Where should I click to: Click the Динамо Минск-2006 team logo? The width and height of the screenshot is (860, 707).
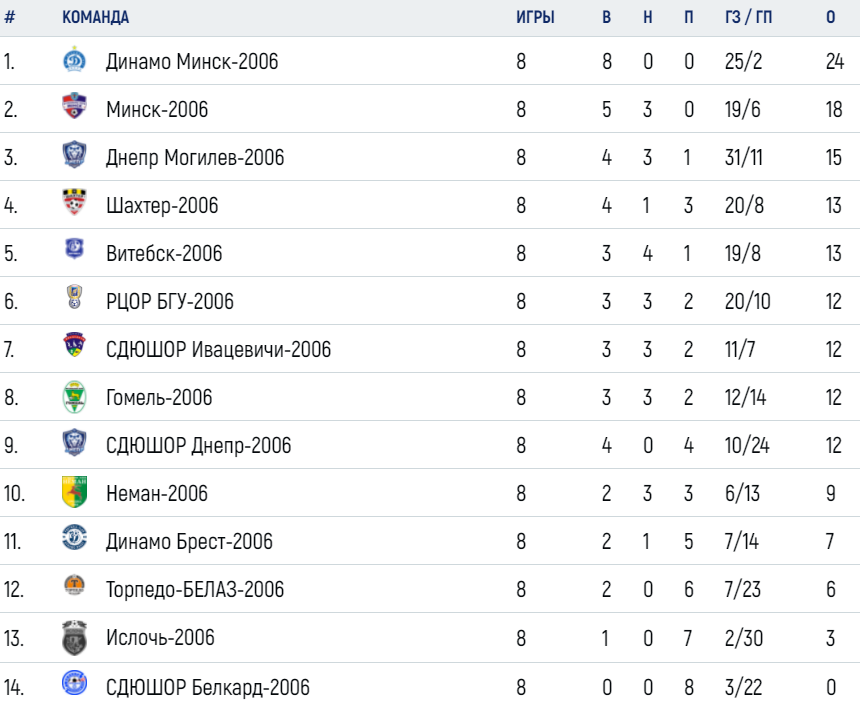[74, 59]
